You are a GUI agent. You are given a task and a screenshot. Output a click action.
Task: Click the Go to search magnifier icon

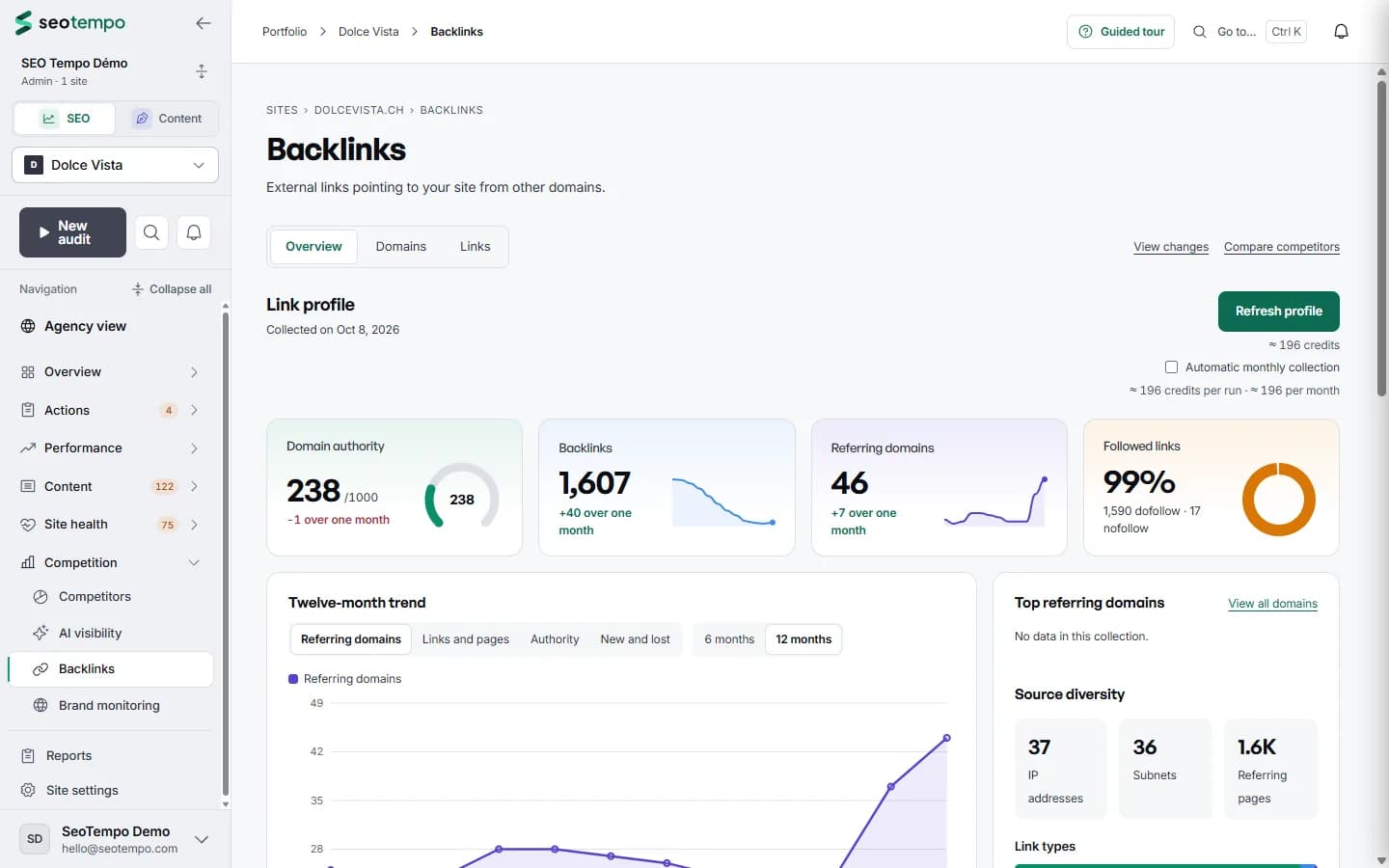(x=1199, y=32)
